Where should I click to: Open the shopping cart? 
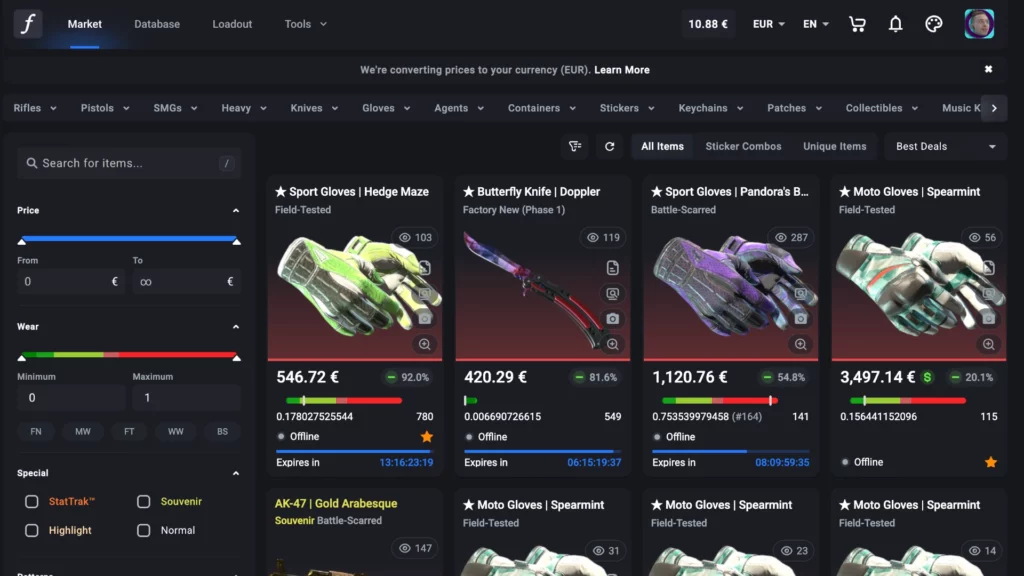coord(857,24)
